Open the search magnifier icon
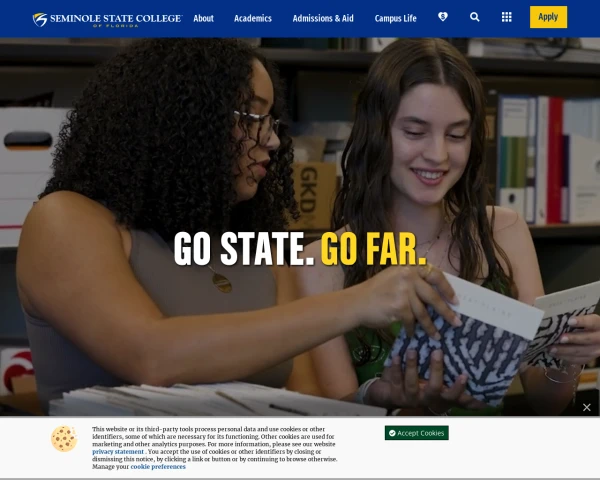Viewport: 600px width, 480px height. [x=474, y=17]
